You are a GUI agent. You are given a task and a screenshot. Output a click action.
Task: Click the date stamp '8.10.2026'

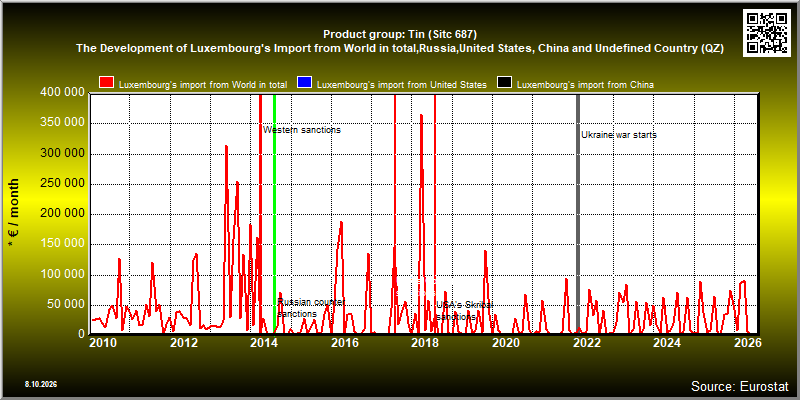pyautogui.click(x=41, y=384)
